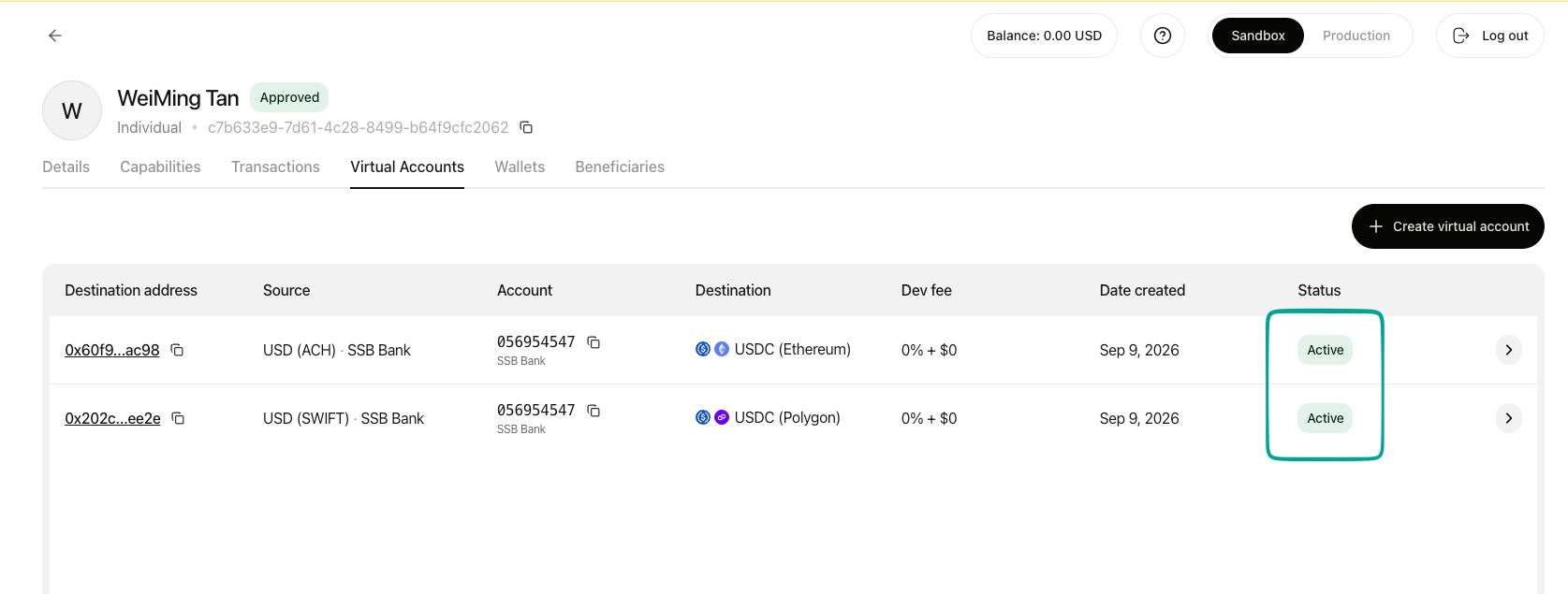Image resolution: width=1568 pixels, height=594 pixels.
Task: Click the Polygon network icon
Action: coord(722,417)
